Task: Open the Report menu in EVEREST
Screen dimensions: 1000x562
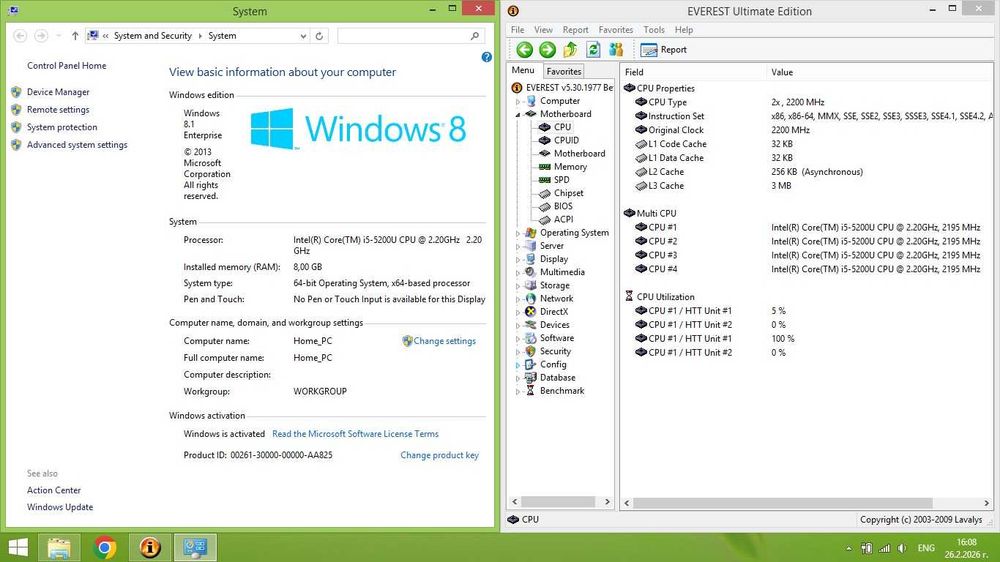Action: [x=575, y=29]
